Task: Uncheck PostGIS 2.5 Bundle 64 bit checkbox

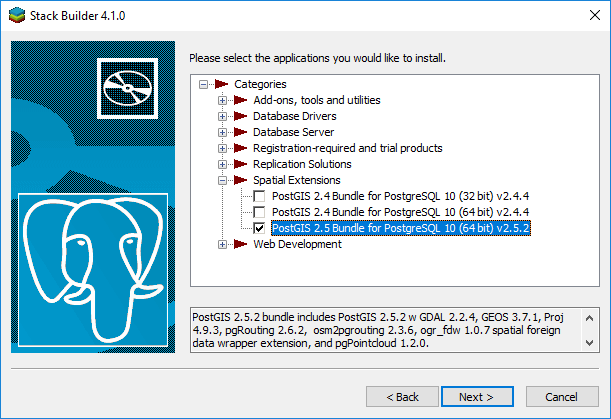Action: [259, 228]
